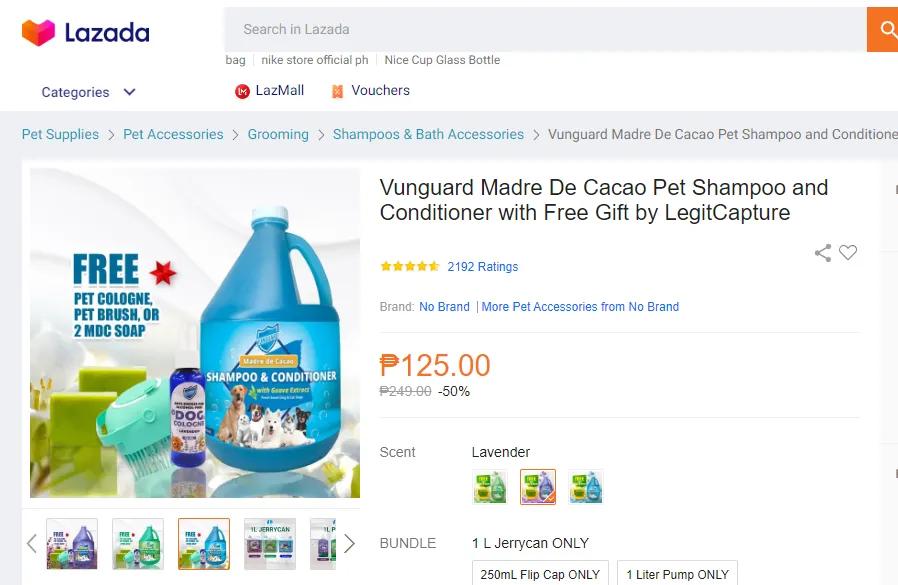The image size is (898, 585).
Task: Choose 1 Liter Pump ONLY bundle
Action: (x=677, y=574)
